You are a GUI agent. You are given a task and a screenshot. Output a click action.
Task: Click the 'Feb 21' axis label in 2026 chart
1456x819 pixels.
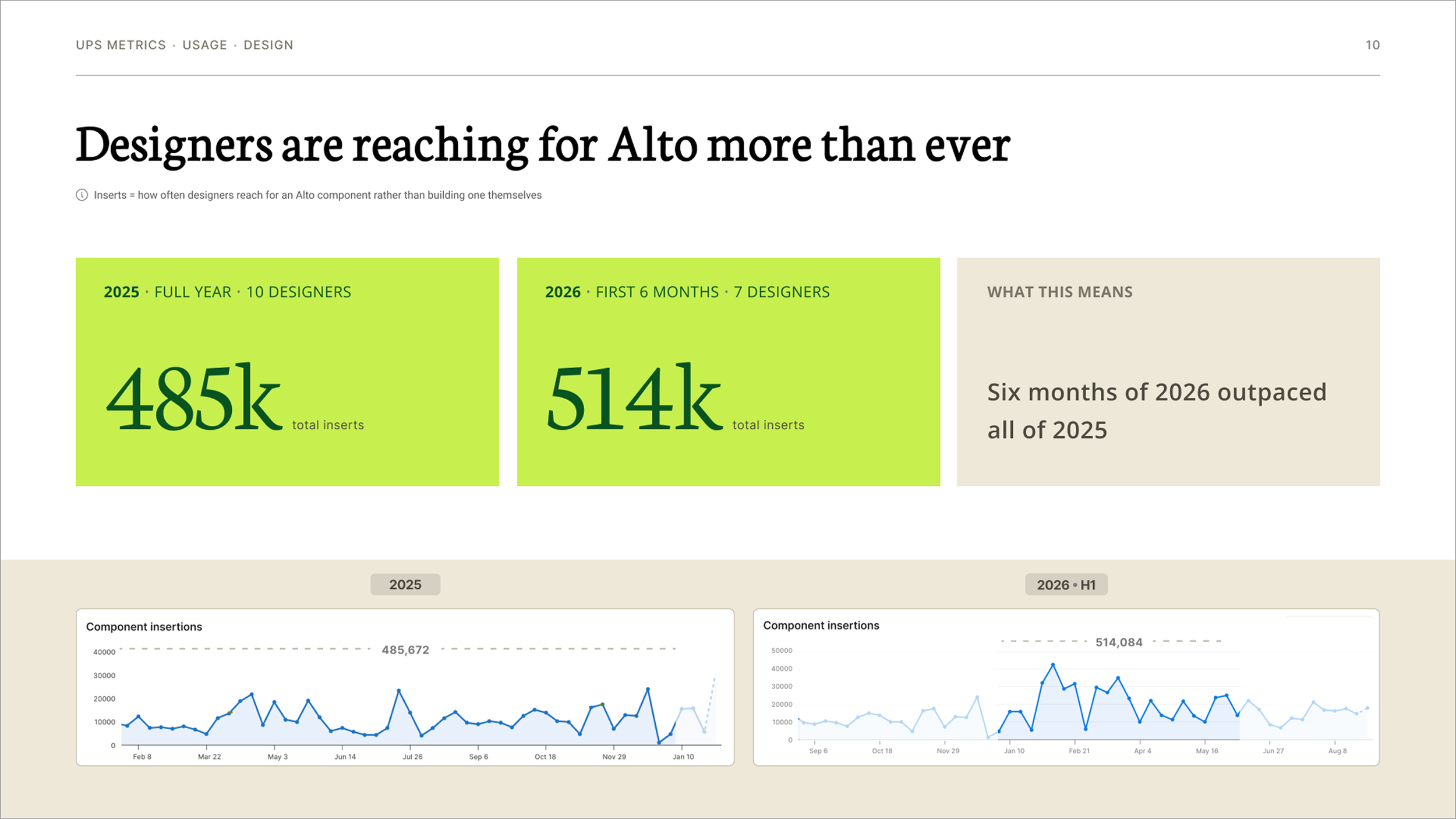[1079, 751]
